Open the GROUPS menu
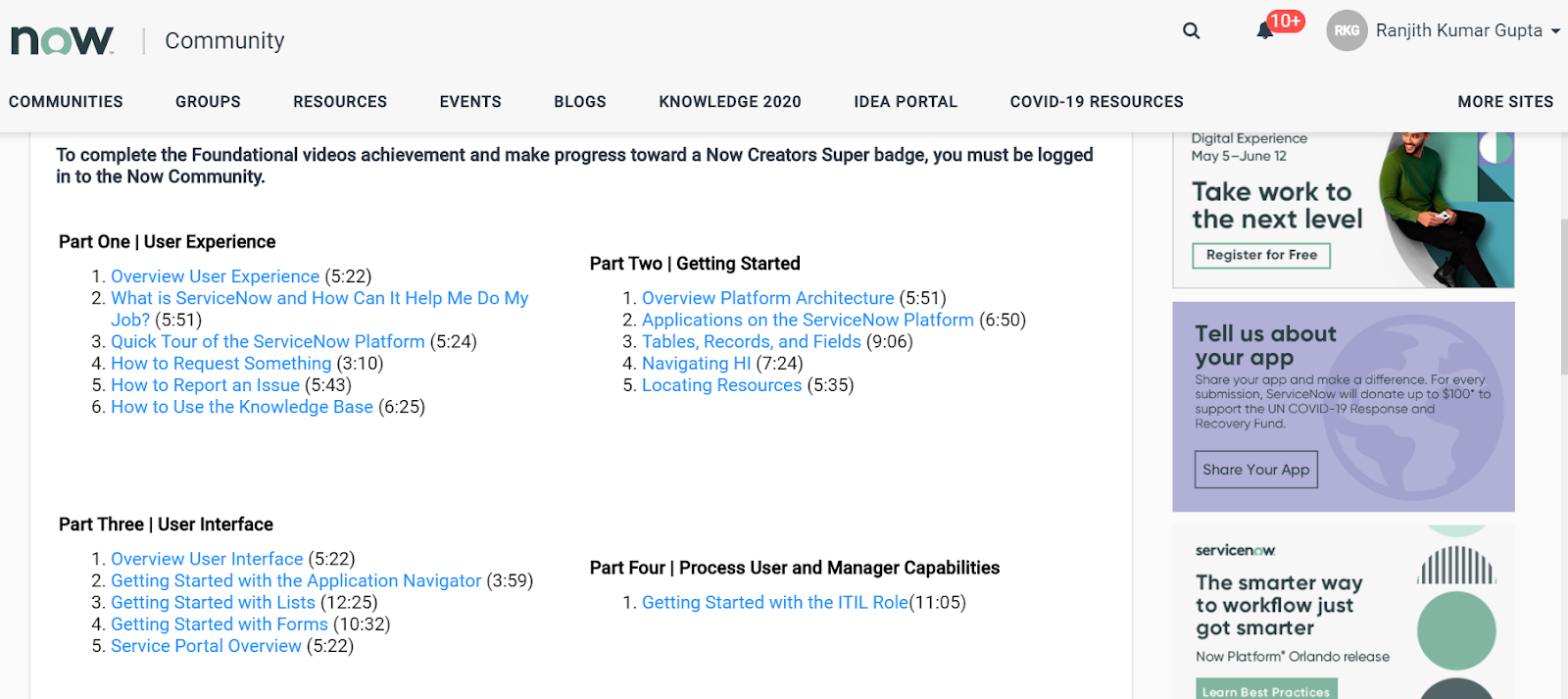Screen dimensions: 1568x699 pyautogui.click(x=208, y=102)
